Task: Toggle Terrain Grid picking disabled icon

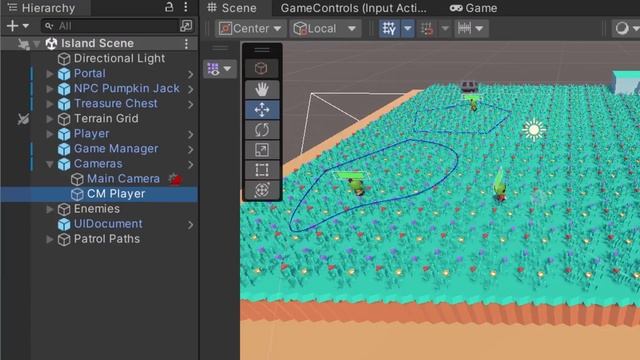Action: [x=23, y=119]
